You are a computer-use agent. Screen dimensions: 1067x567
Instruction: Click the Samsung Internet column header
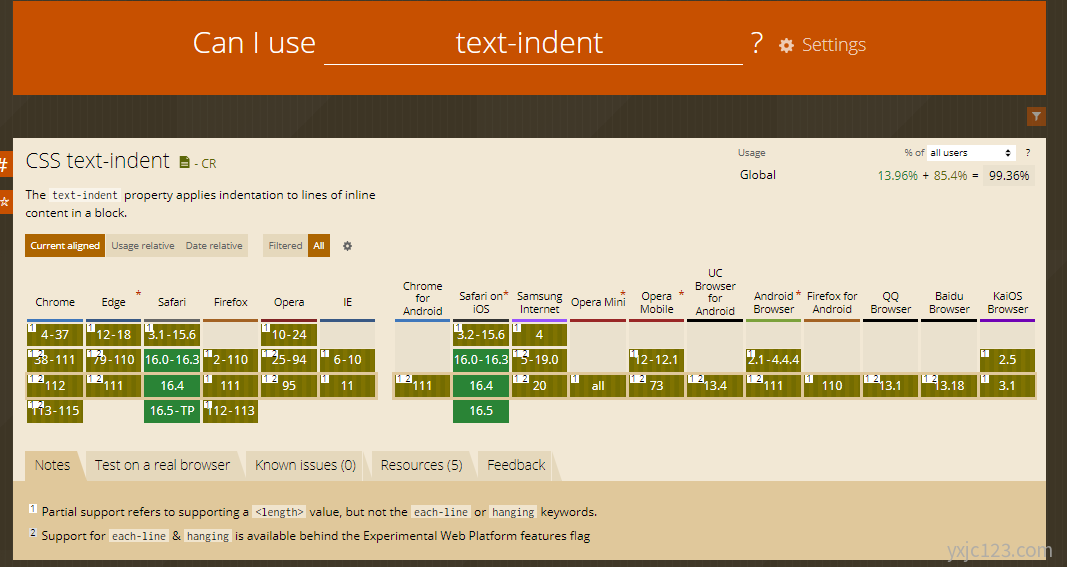click(x=540, y=302)
